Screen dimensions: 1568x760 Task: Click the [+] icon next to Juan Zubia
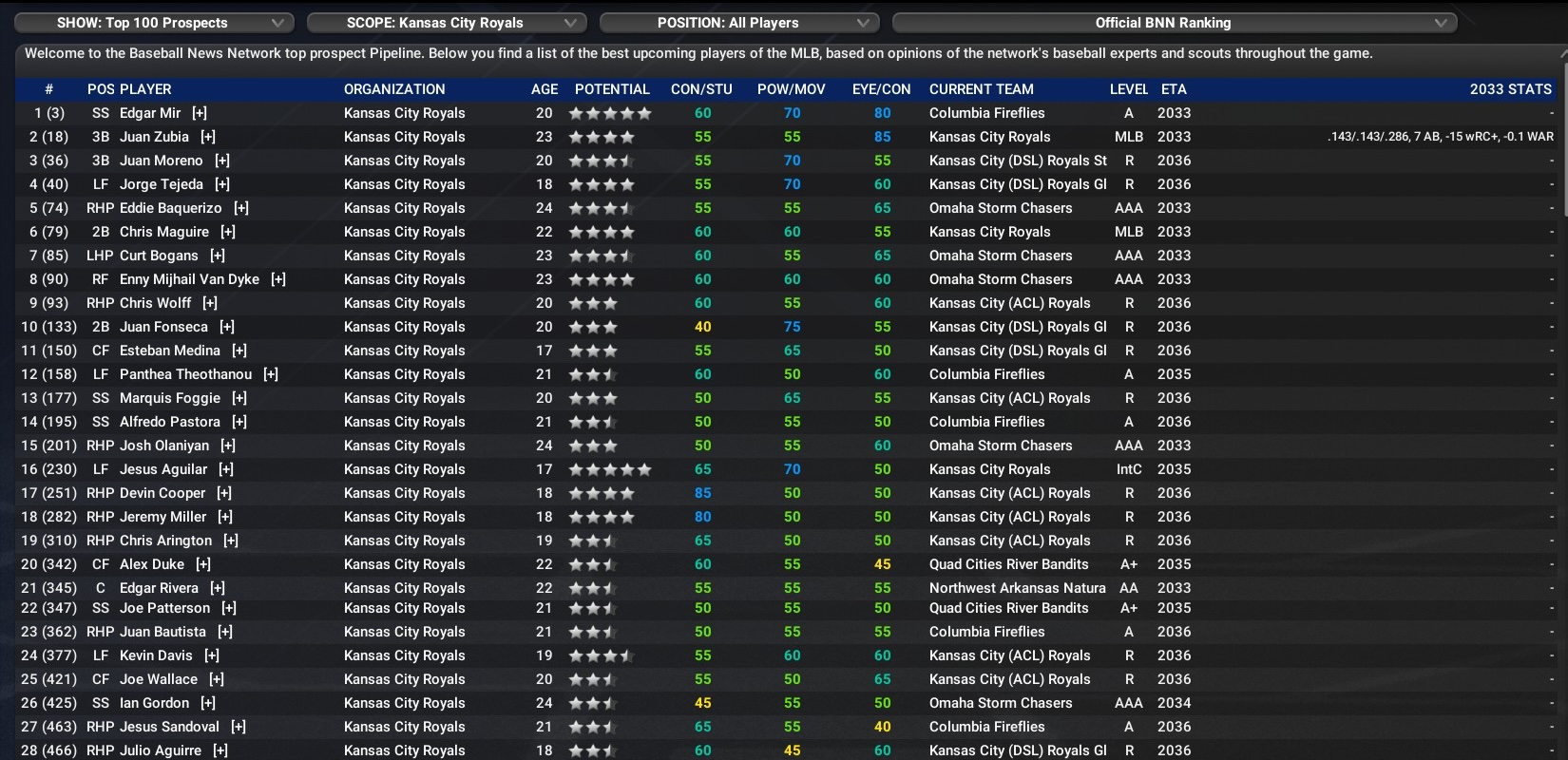pyautogui.click(x=208, y=137)
